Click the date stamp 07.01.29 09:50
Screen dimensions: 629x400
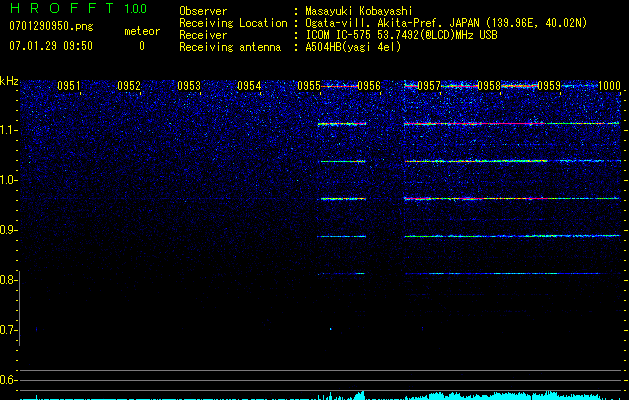pos(51,46)
